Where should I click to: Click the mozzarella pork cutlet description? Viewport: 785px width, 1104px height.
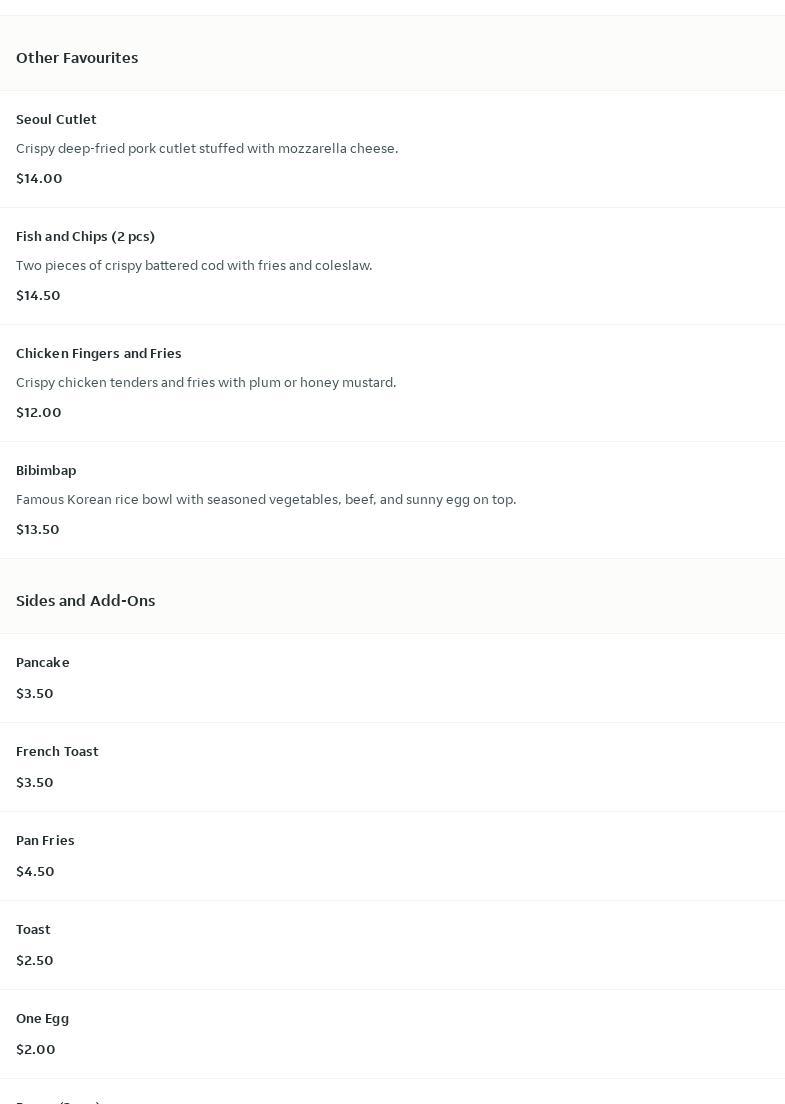coord(207,148)
